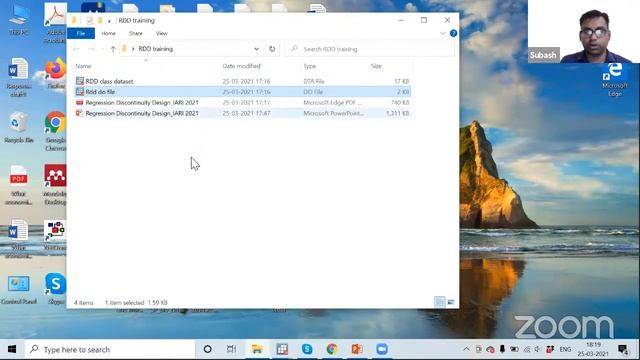
Task: Select Regression Discontinuity Design PDF file
Action: (242, 102)
